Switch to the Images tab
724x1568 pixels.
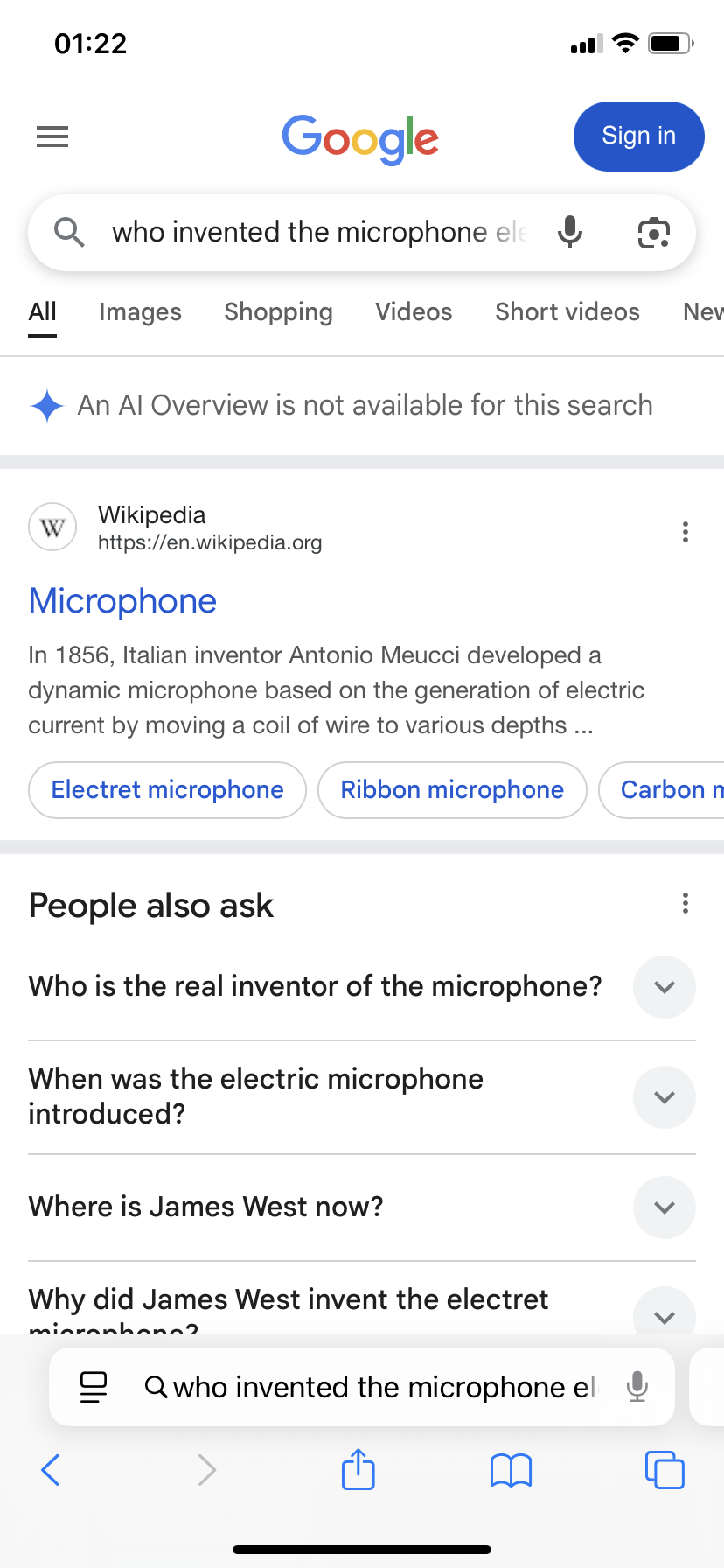coord(140,312)
